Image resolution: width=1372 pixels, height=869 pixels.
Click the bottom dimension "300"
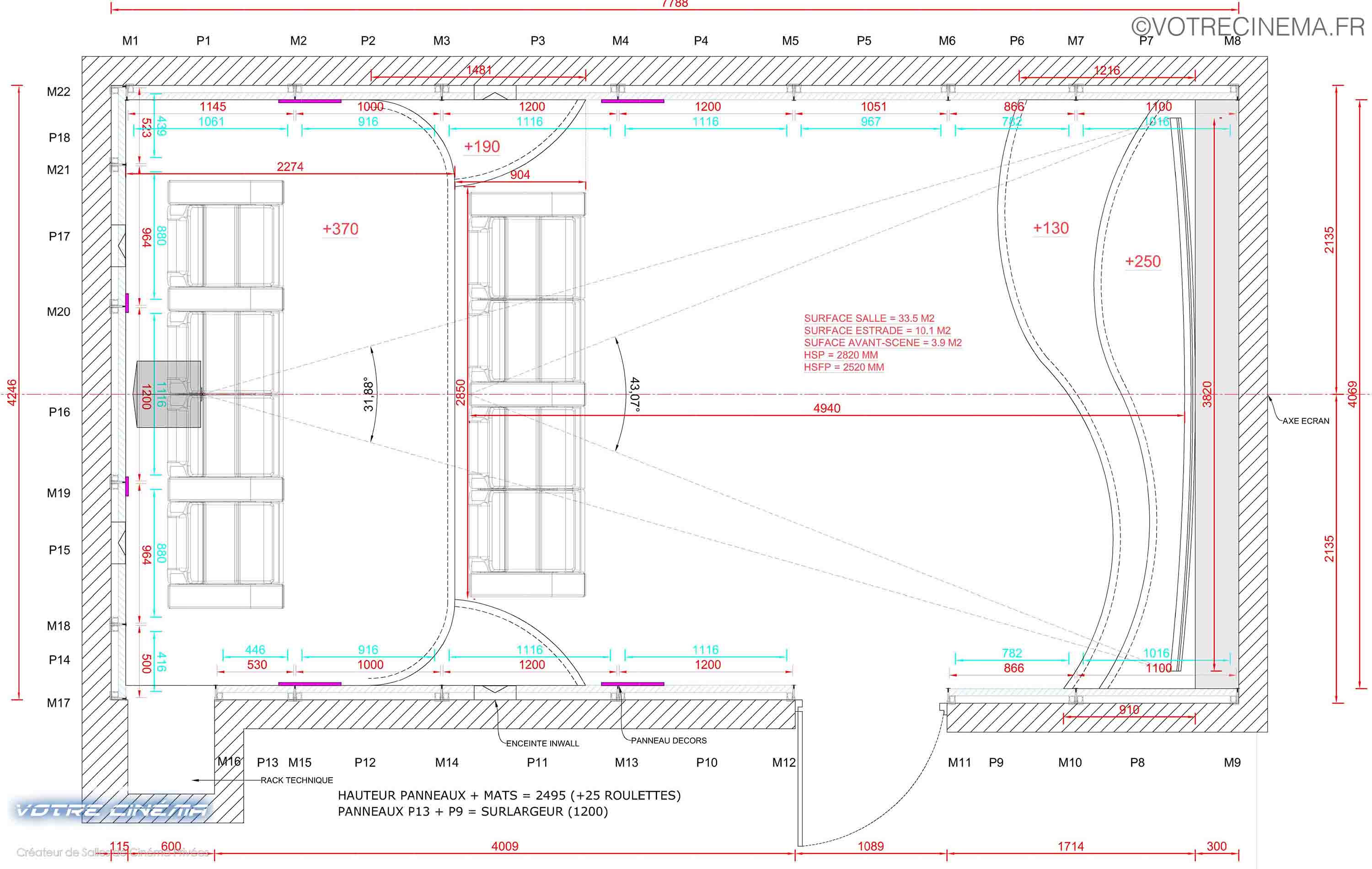[1216, 846]
